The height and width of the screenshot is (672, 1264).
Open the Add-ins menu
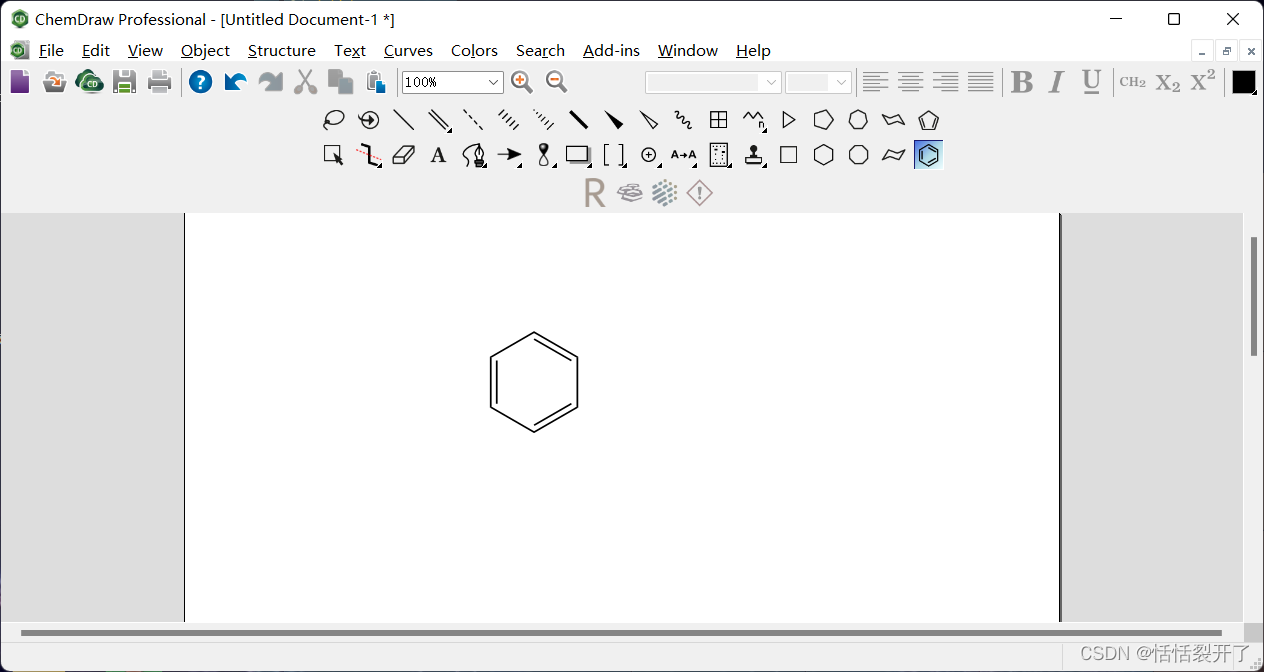(x=611, y=51)
